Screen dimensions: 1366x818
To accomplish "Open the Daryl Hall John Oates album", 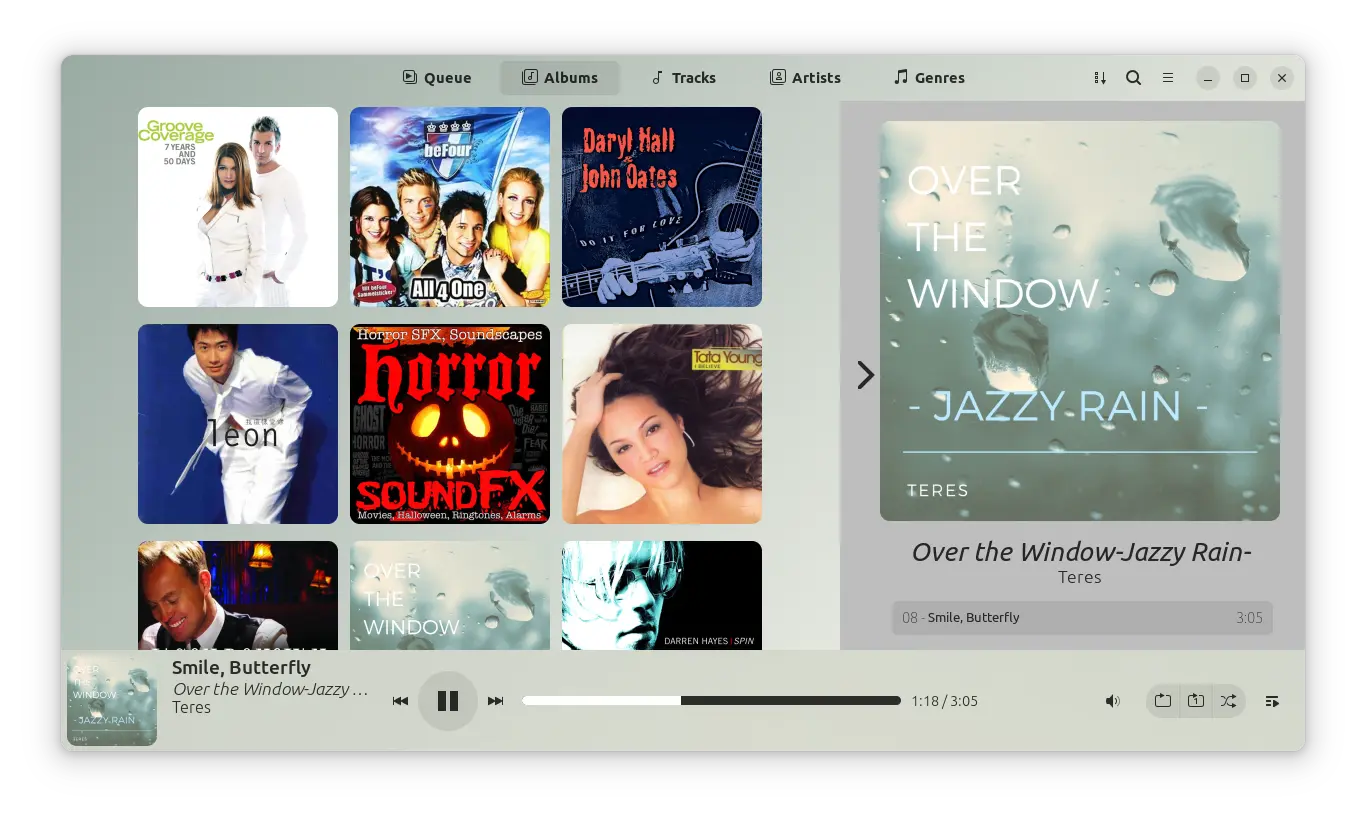I will pyautogui.click(x=662, y=207).
